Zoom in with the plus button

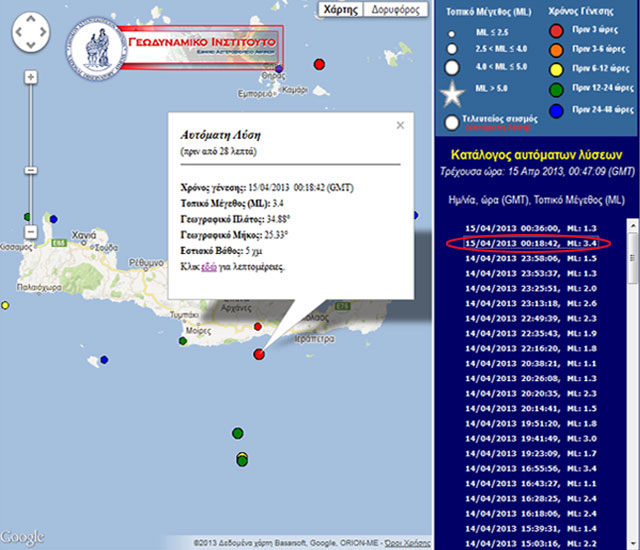31,77
